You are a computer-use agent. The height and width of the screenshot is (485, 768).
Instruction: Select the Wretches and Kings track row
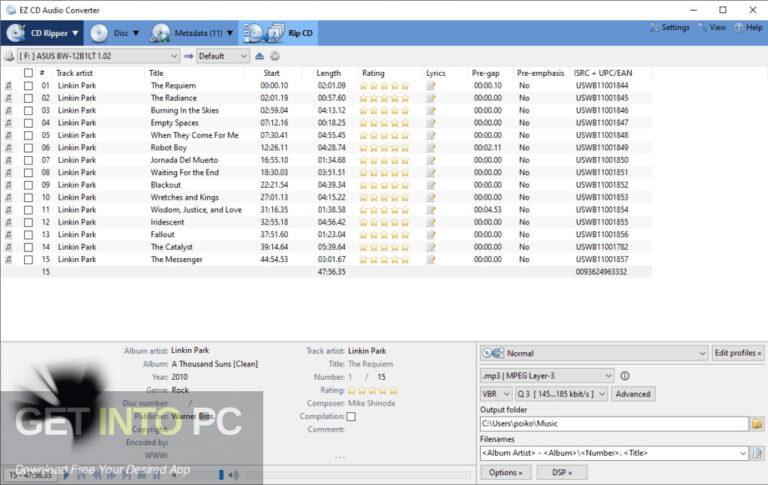point(327,197)
